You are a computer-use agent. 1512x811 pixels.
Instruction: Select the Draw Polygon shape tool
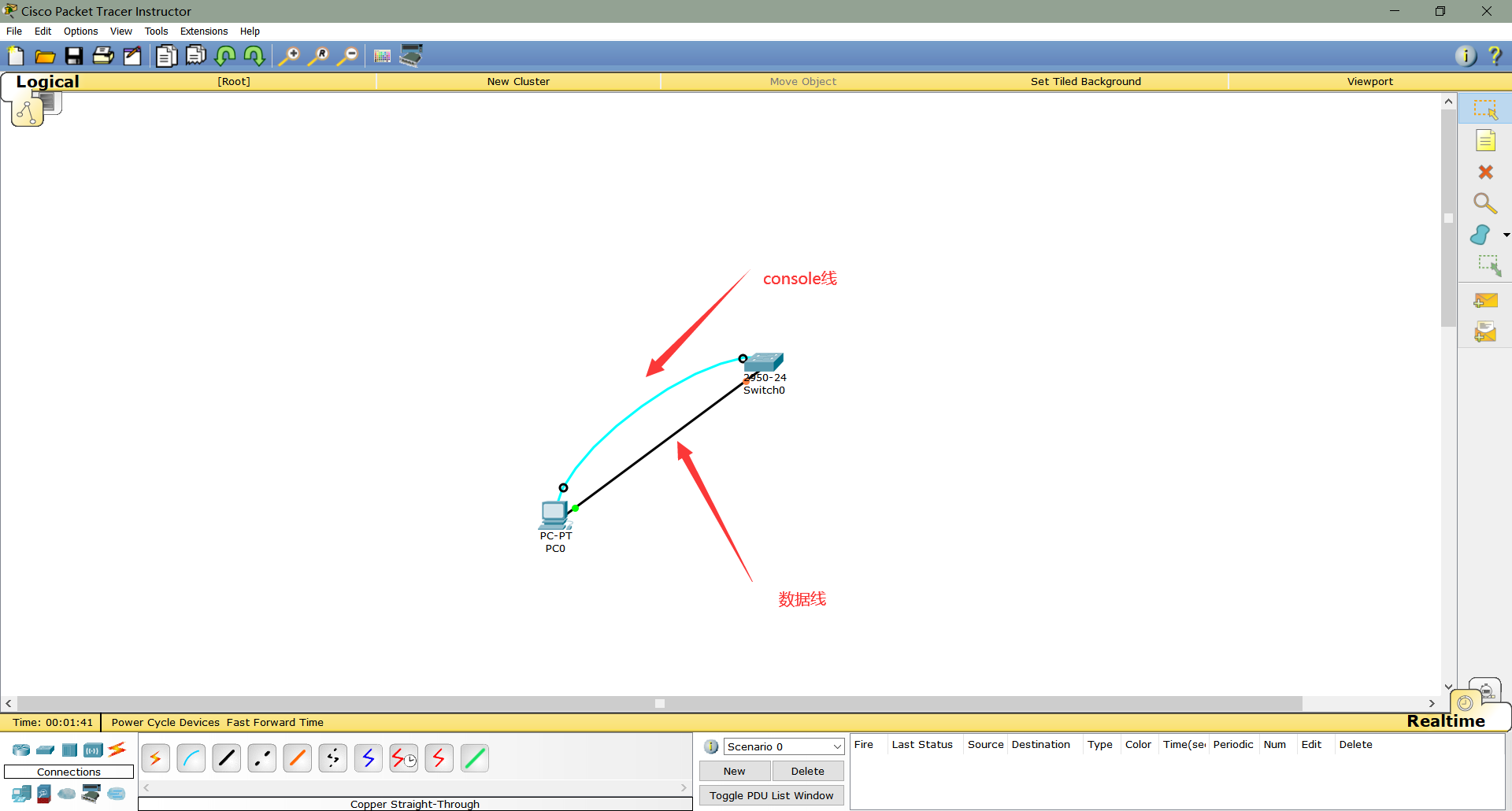(x=1480, y=235)
